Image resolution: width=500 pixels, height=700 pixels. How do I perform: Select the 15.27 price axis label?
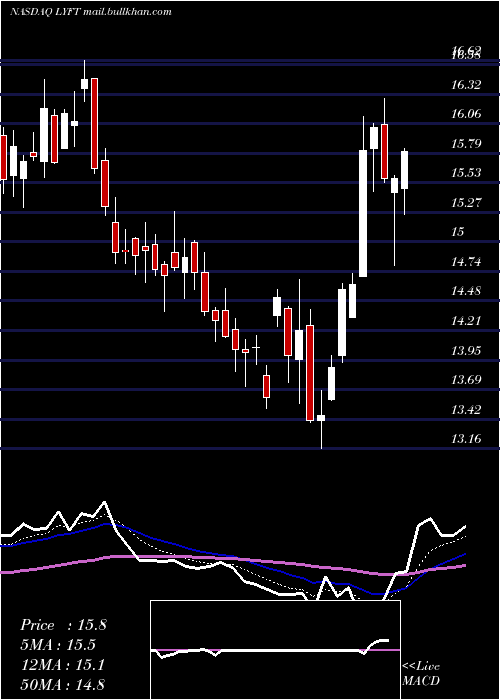tap(466, 202)
